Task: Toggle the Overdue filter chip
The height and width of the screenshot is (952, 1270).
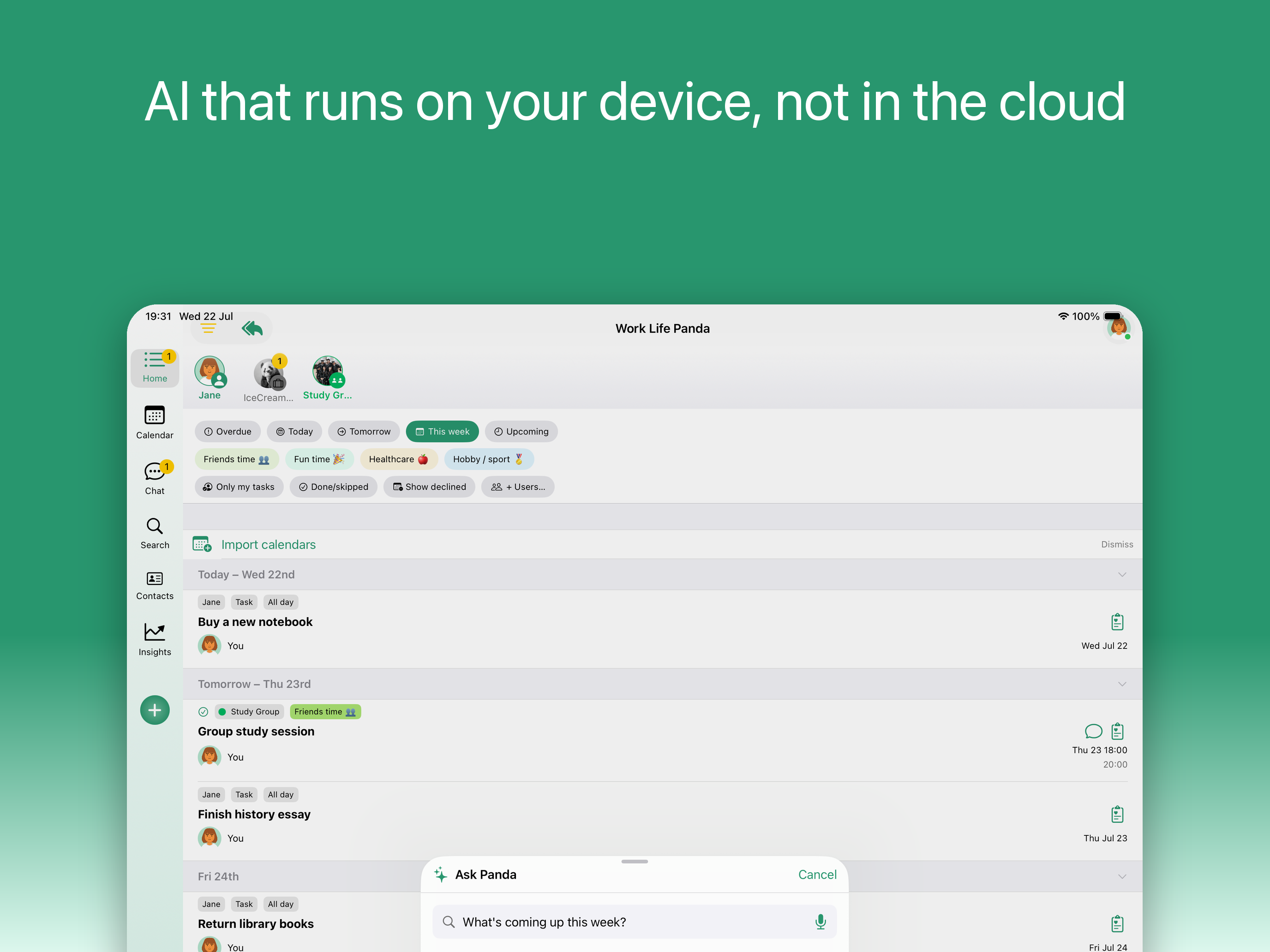Action: (228, 432)
